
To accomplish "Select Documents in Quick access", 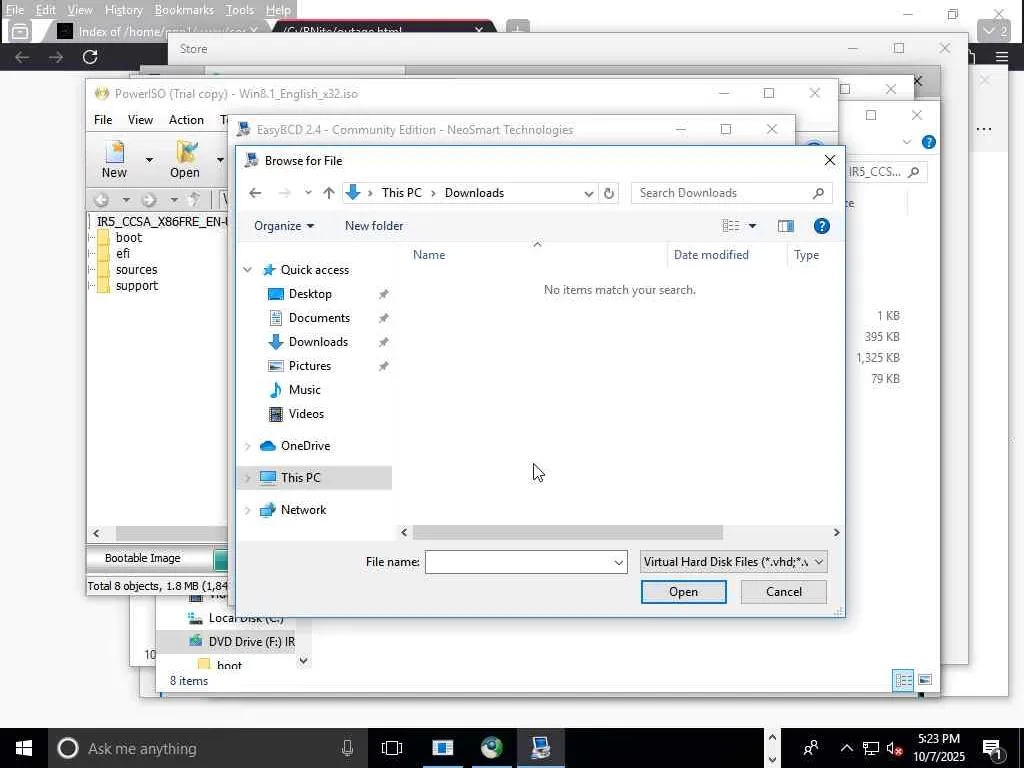I will tap(319, 318).
